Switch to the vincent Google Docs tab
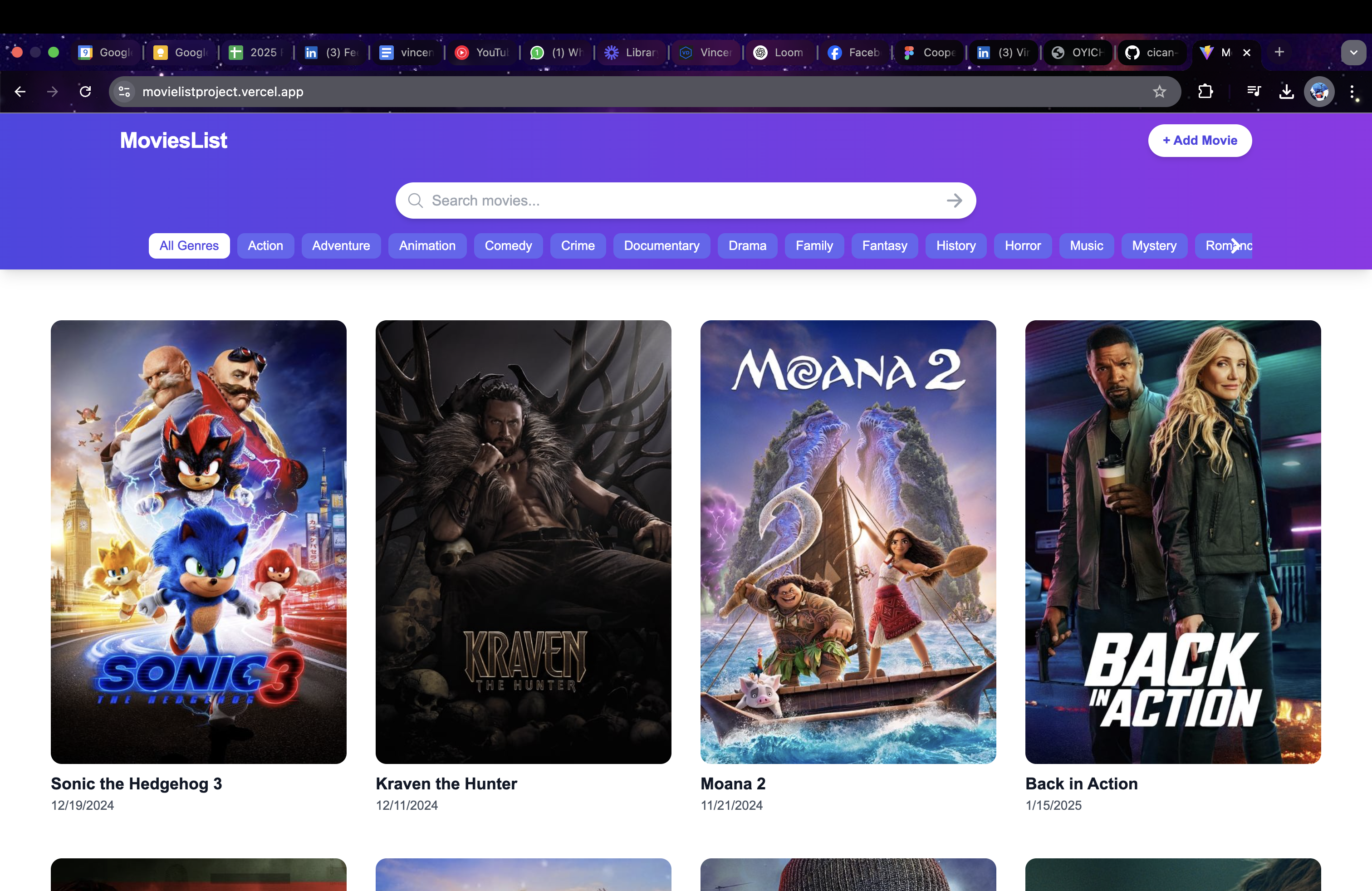 407,53
